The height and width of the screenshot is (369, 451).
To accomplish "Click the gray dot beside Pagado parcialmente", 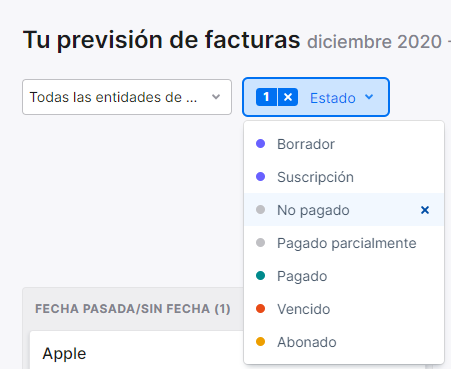I will (260, 243).
